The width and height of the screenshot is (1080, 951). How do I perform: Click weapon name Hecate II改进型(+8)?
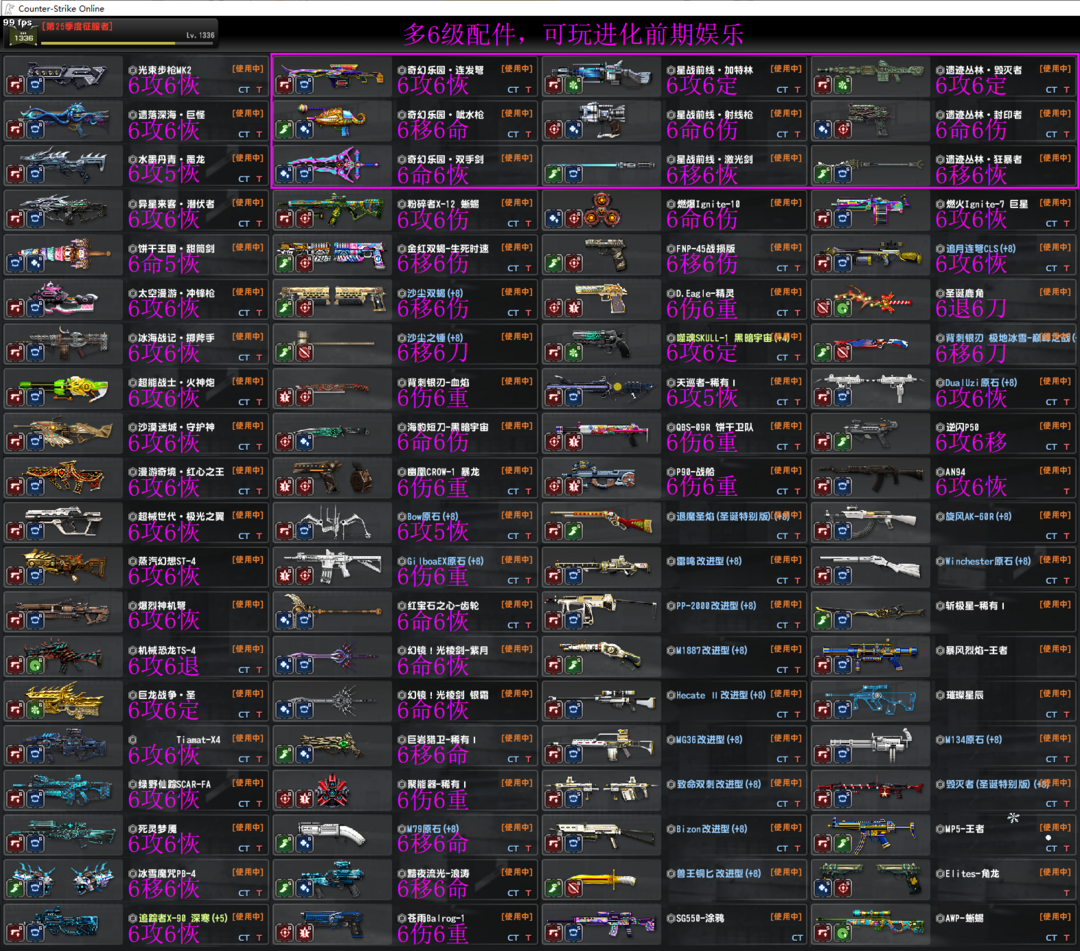coord(720,695)
